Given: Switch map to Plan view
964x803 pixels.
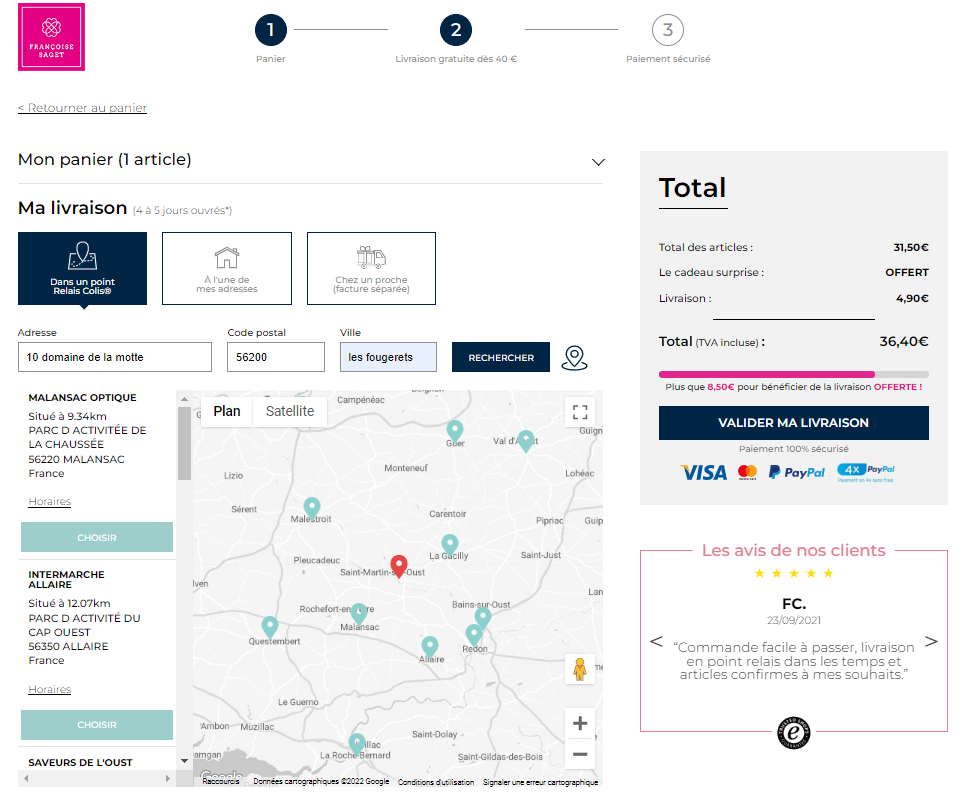Looking at the screenshot, I should tap(227, 411).
